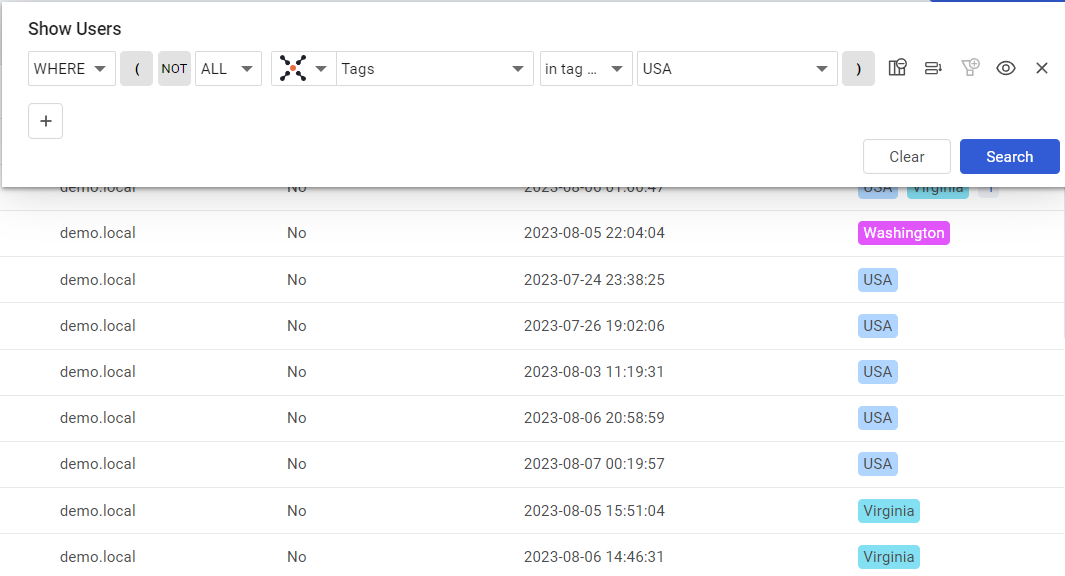Click the Show Users heading

click(75, 29)
